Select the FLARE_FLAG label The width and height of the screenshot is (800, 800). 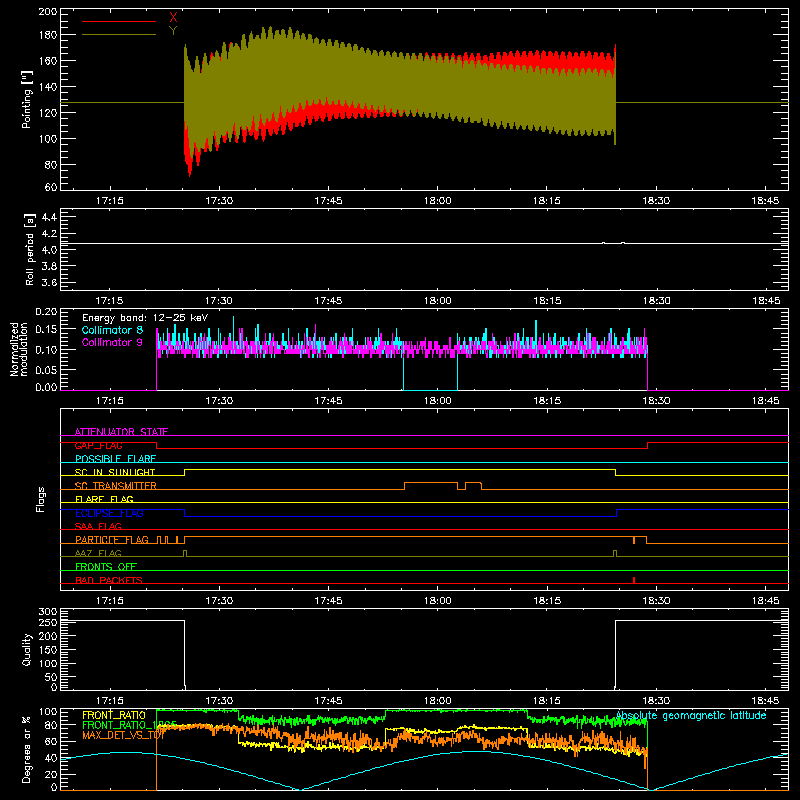(104, 499)
